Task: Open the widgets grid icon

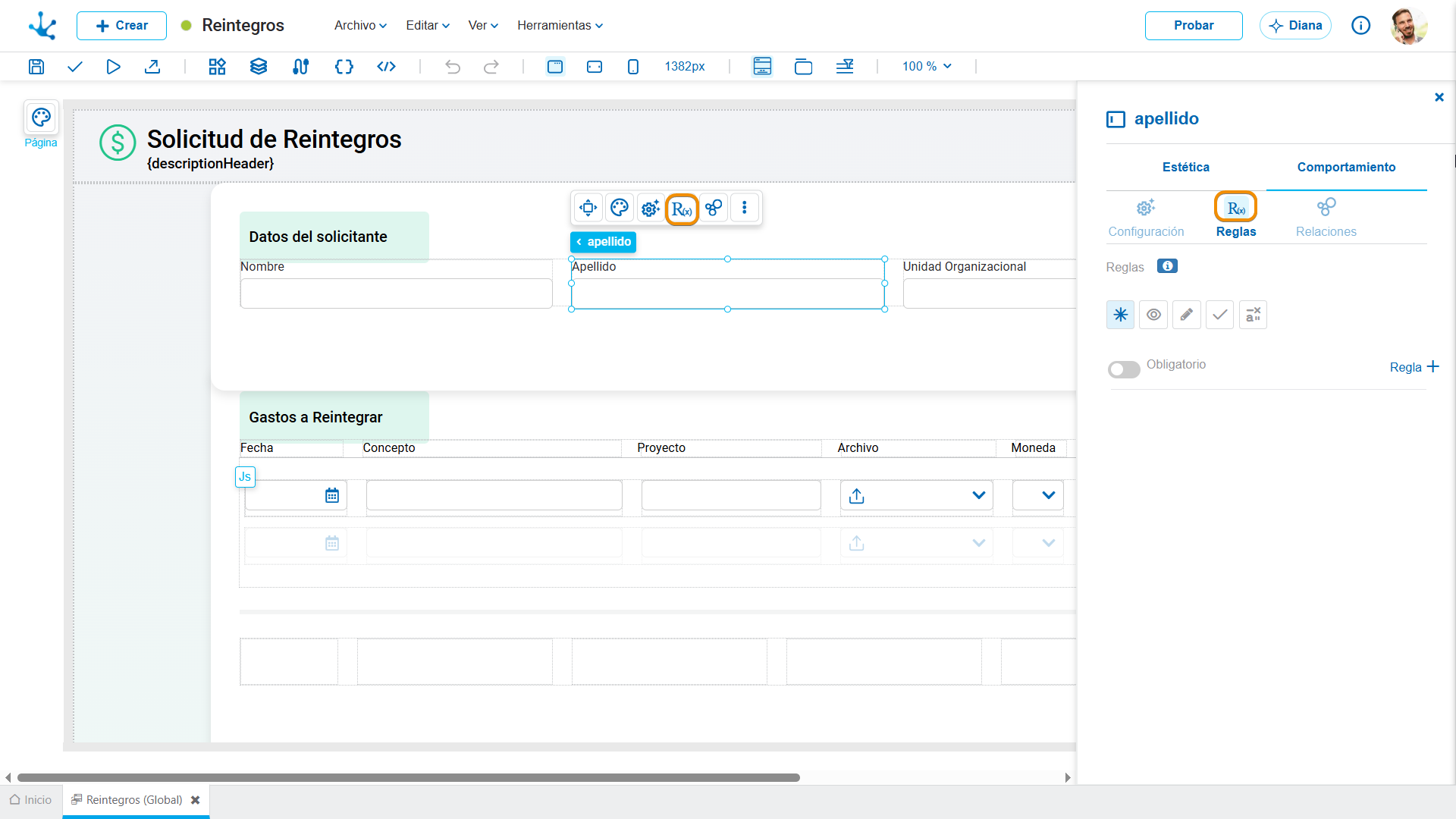Action: click(x=218, y=67)
